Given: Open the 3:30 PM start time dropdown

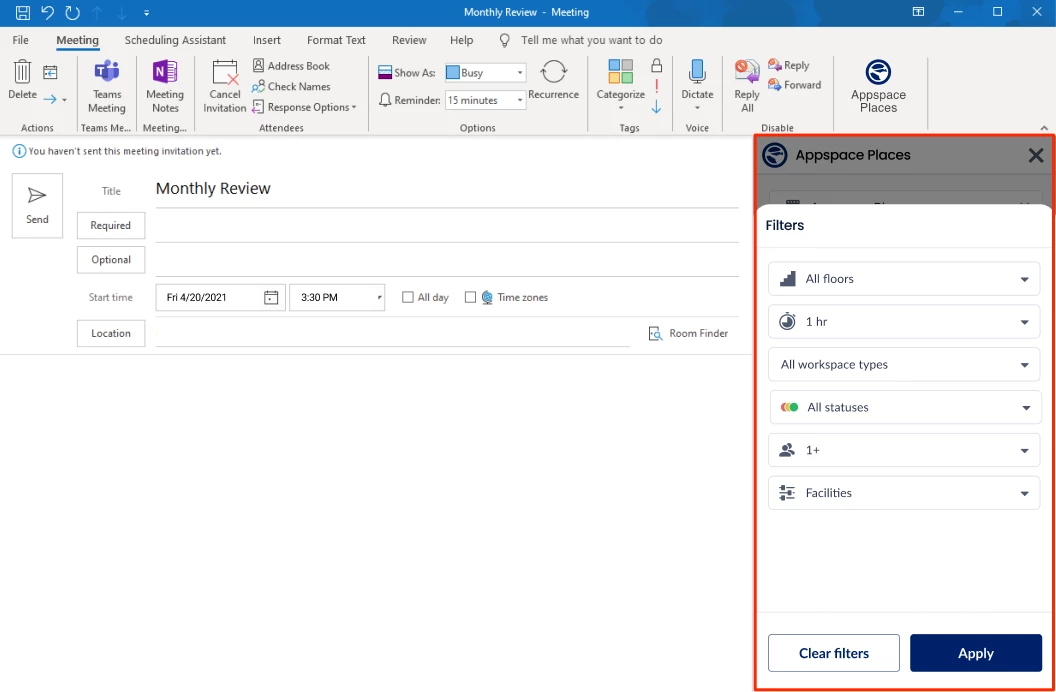Looking at the screenshot, I should tap(337, 298).
